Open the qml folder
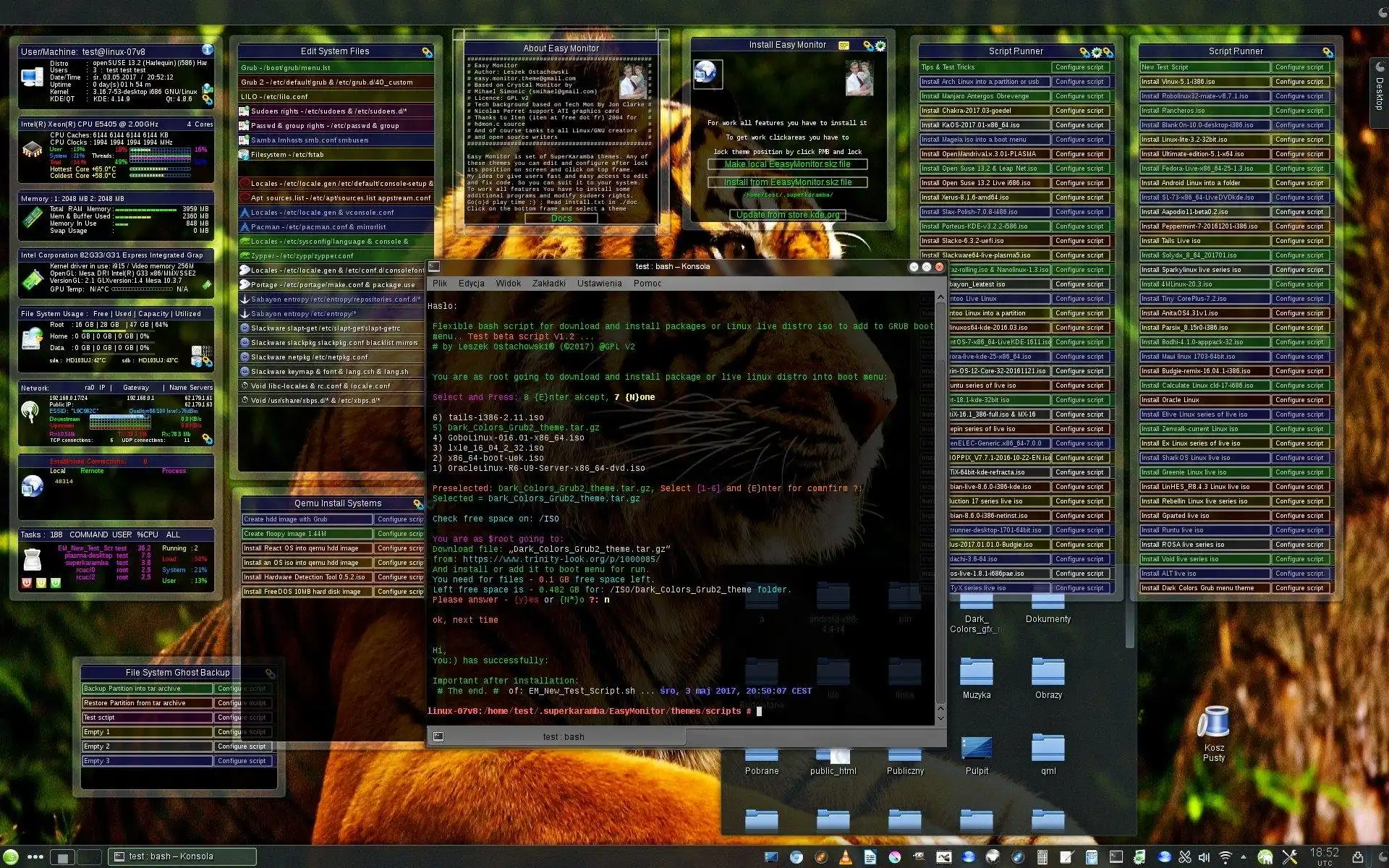 (1048, 754)
